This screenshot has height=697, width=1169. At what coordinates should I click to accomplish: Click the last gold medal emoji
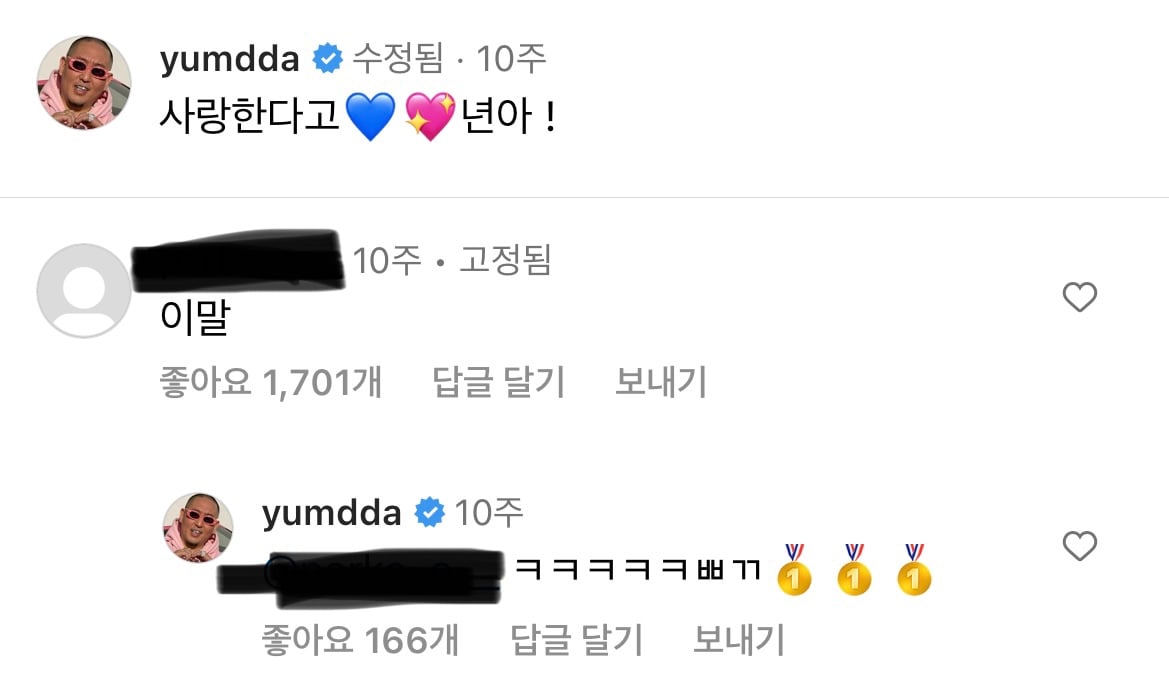point(914,570)
